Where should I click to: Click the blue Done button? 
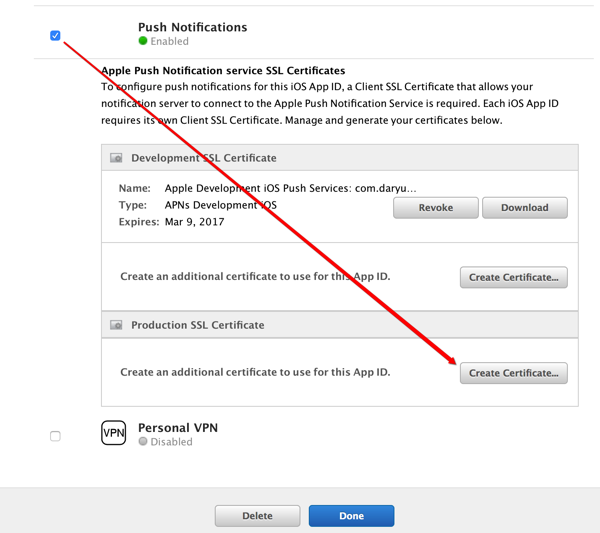(x=351, y=516)
